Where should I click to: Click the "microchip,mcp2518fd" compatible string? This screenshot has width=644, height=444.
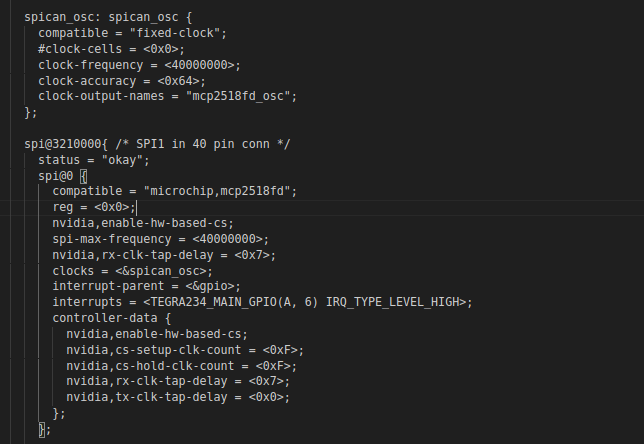coord(220,191)
